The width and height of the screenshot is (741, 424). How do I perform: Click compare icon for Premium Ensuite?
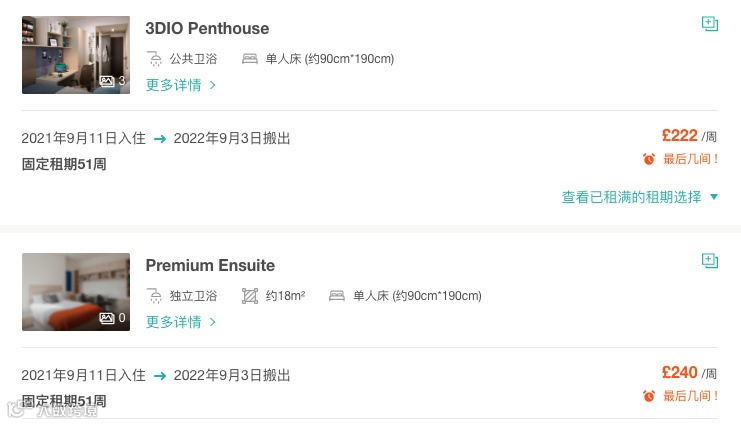tap(709, 261)
